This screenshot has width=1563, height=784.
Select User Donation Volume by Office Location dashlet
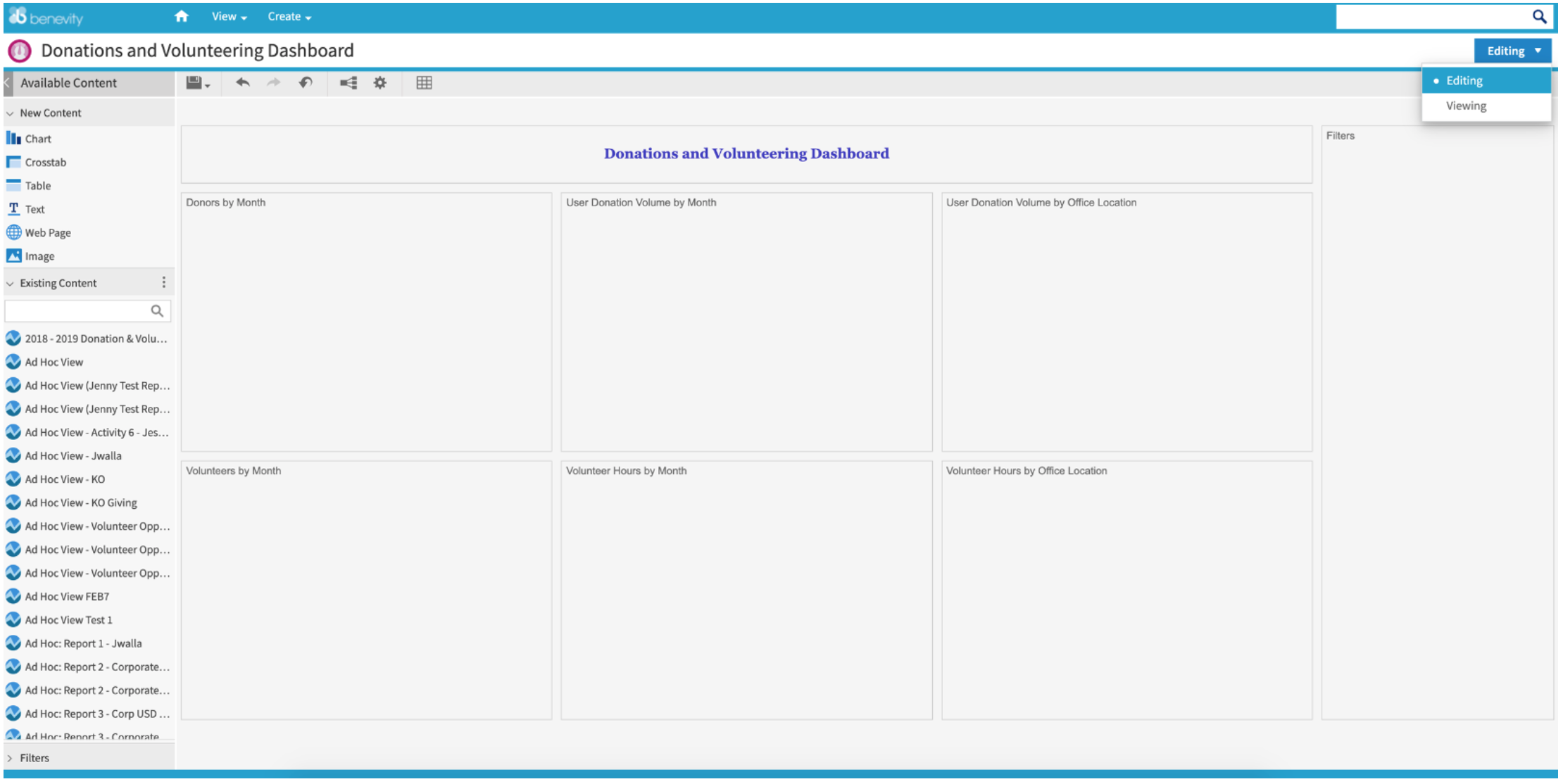click(x=1126, y=322)
